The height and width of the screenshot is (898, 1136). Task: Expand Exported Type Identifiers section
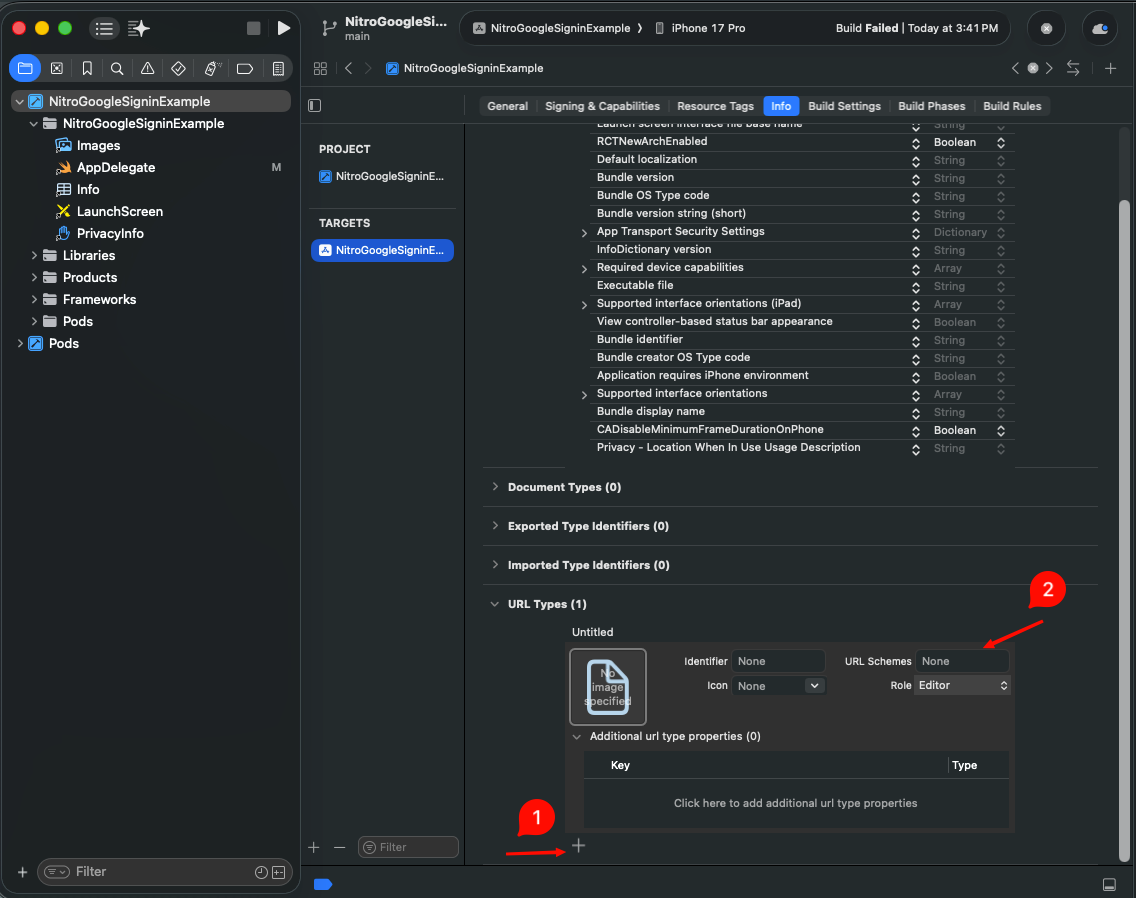(495, 526)
